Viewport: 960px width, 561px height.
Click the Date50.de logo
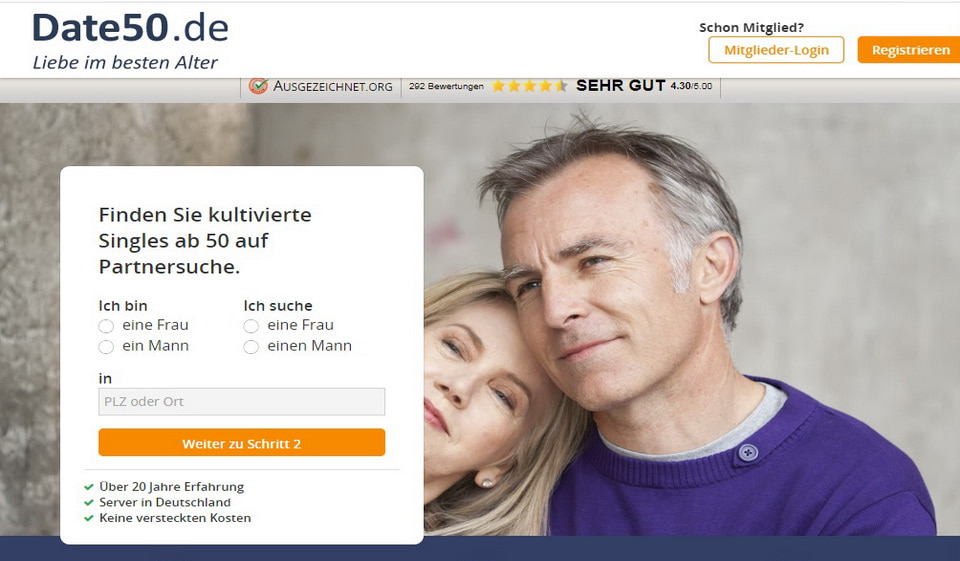[130, 28]
